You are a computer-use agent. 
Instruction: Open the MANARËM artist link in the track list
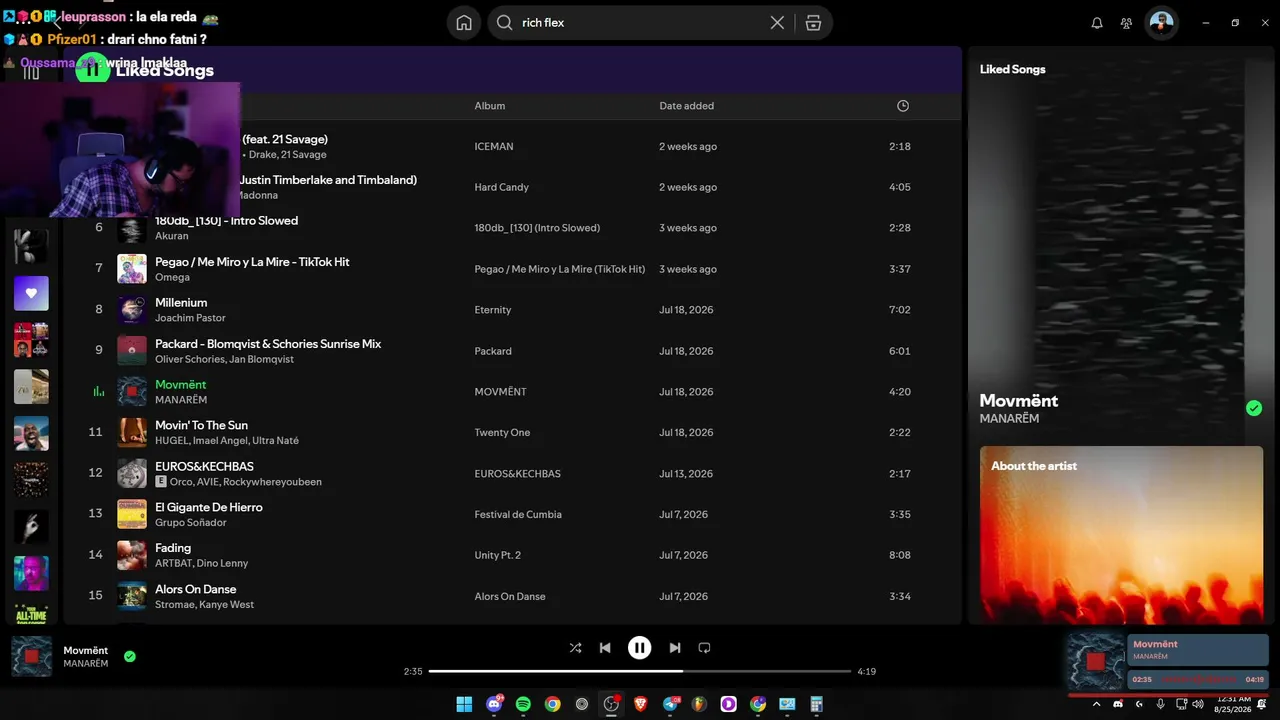[x=181, y=400]
